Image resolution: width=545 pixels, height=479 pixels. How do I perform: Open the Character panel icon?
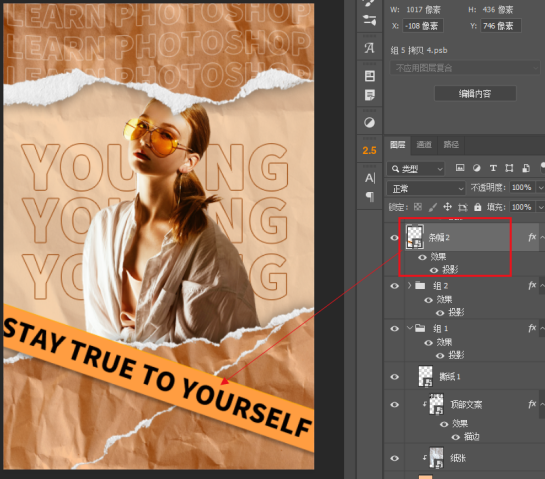(370, 178)
